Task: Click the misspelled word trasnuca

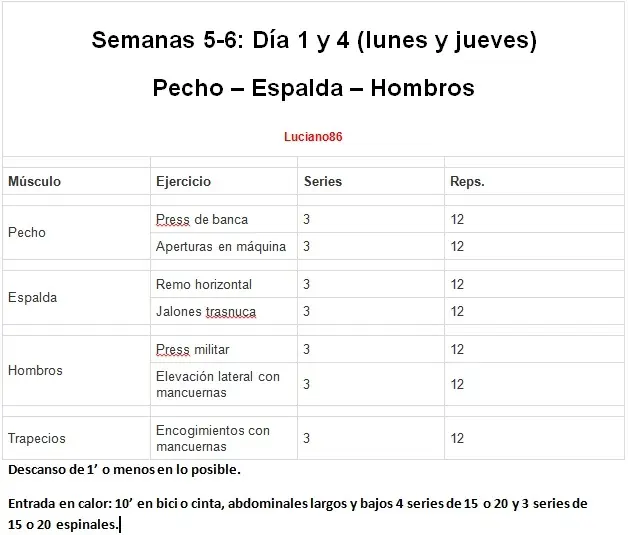Action: coord(231,312)
